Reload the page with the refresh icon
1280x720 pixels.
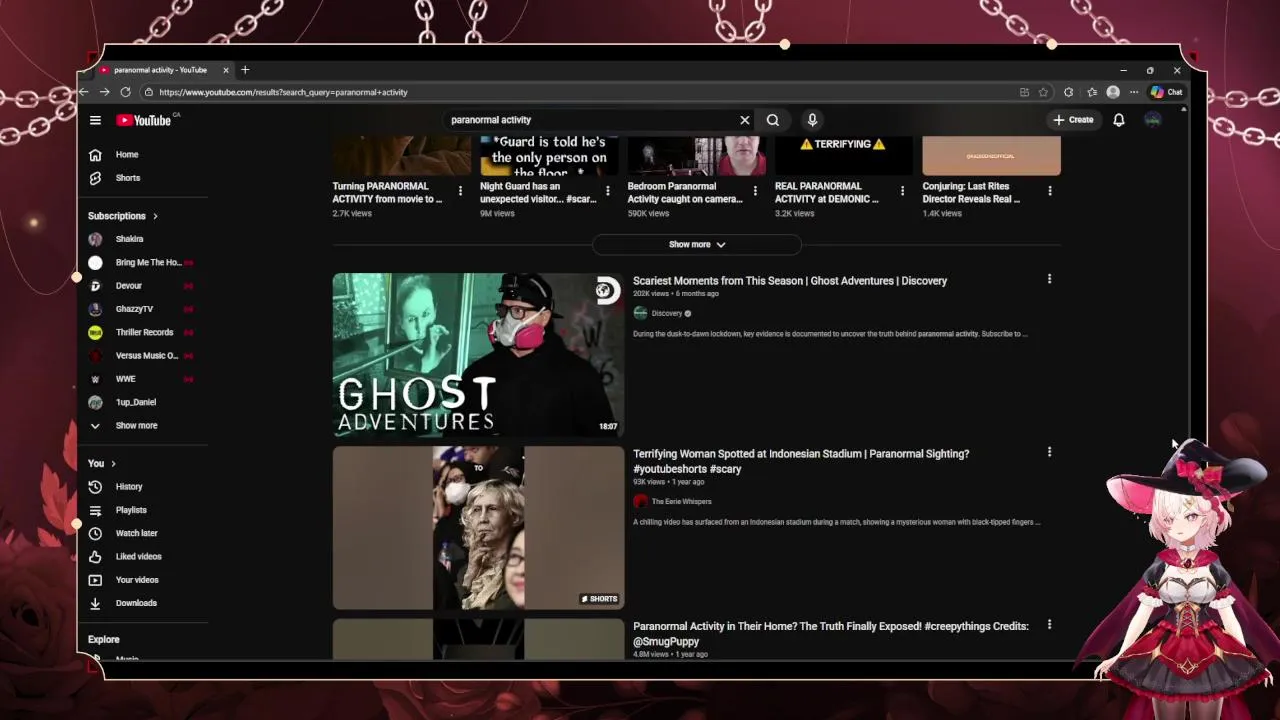tap(125, 92)
